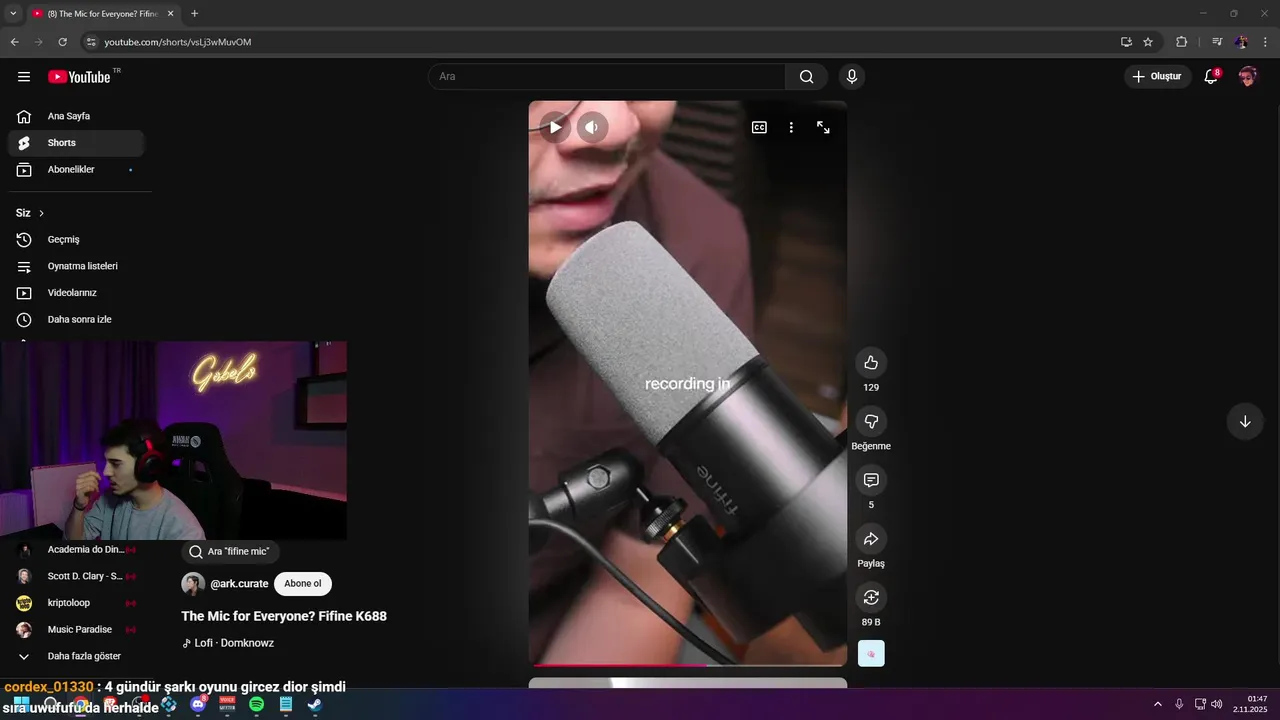Select Shorts in the sidebar
The height and width of the screenshot is (720, 1280).
76,143
